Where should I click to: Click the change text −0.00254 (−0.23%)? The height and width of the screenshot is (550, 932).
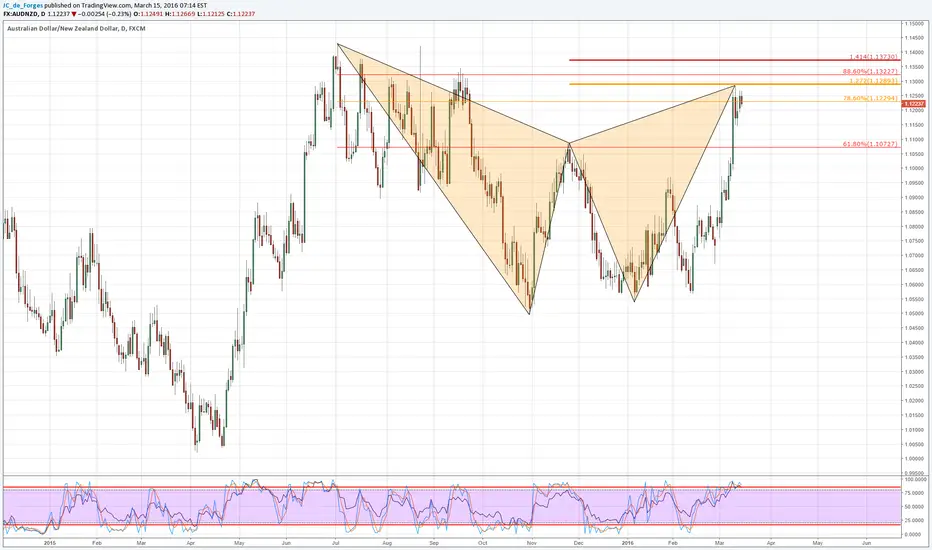tap(105, 13)
